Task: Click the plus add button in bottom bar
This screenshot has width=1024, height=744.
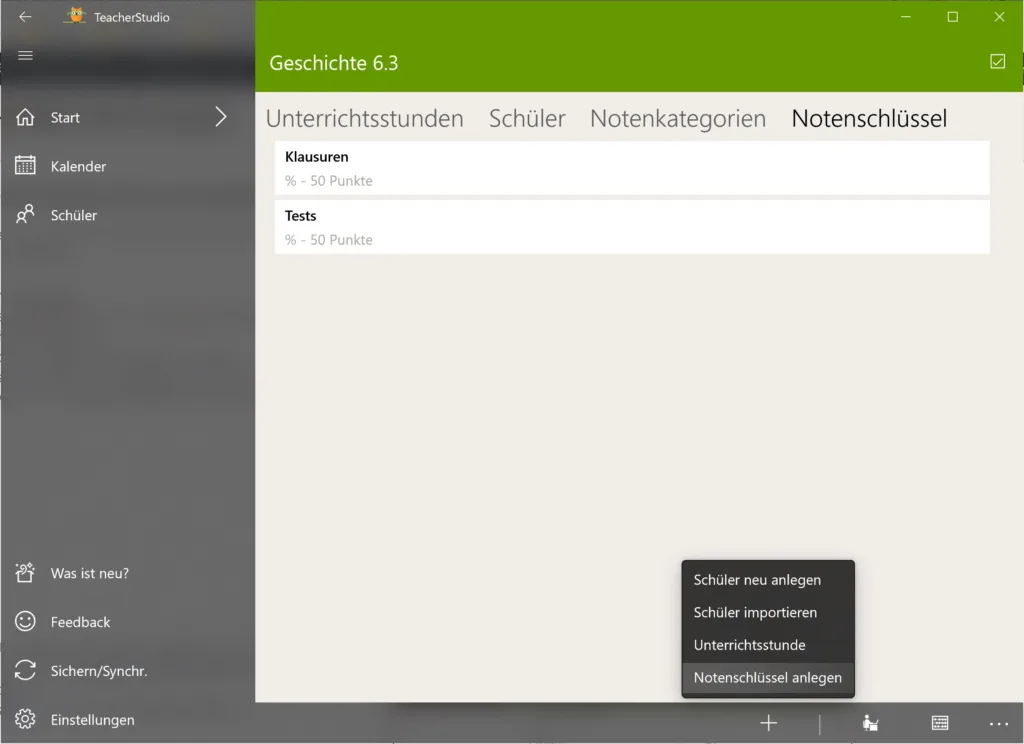Action: coord(769,723)
